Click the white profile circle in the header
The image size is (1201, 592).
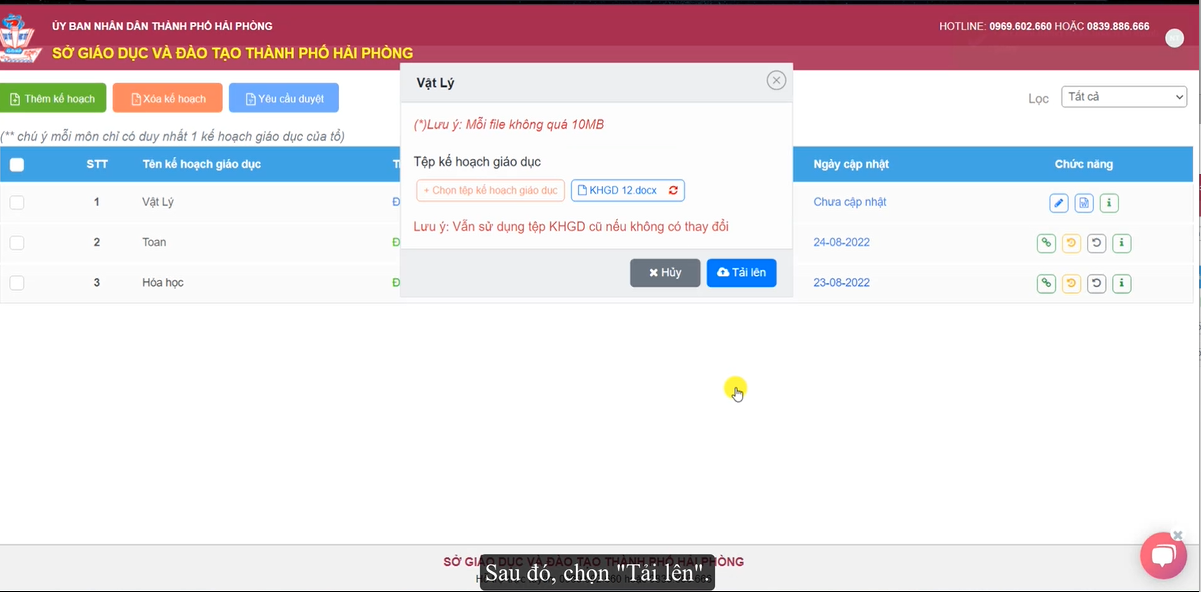[1175, 38]
